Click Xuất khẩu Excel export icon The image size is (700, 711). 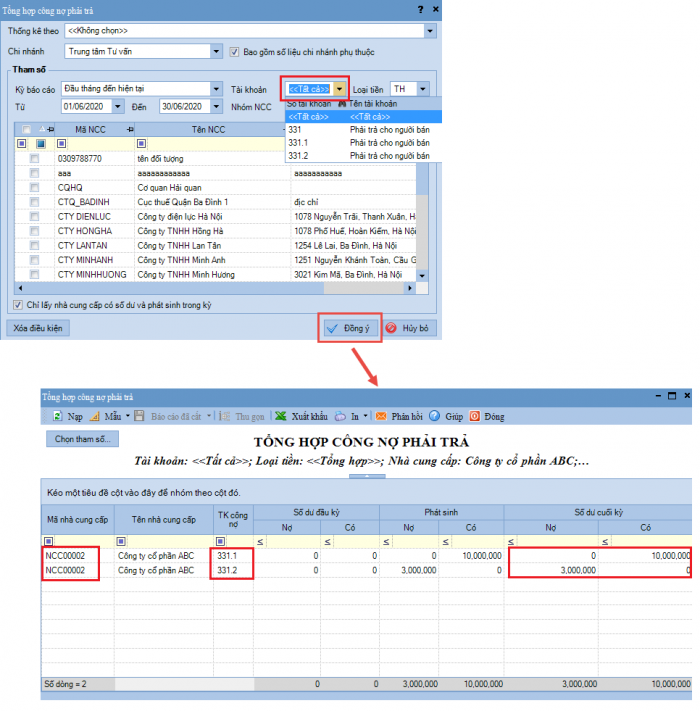(282, 416)
